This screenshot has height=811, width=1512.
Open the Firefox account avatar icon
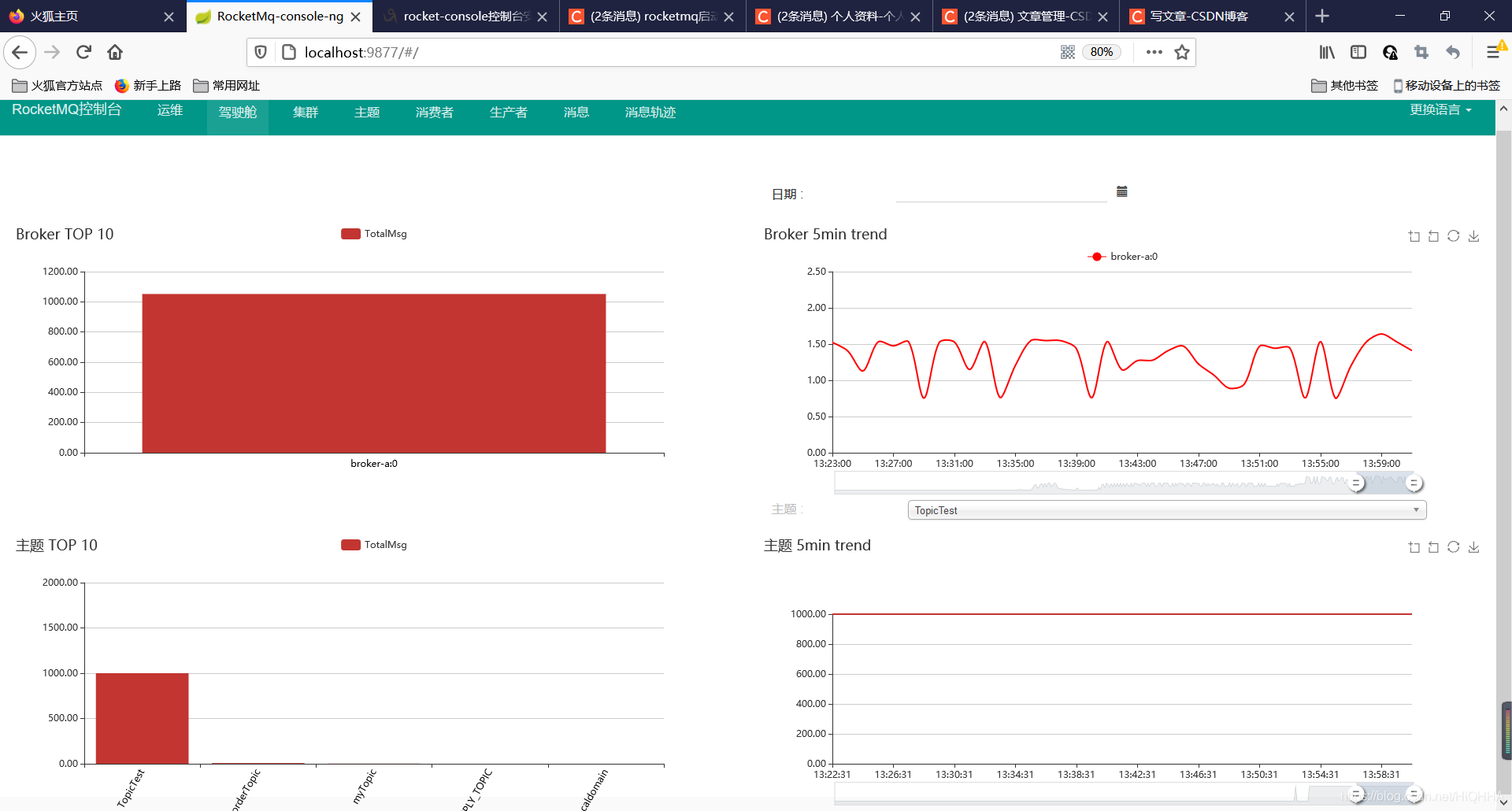point(1390,52)
